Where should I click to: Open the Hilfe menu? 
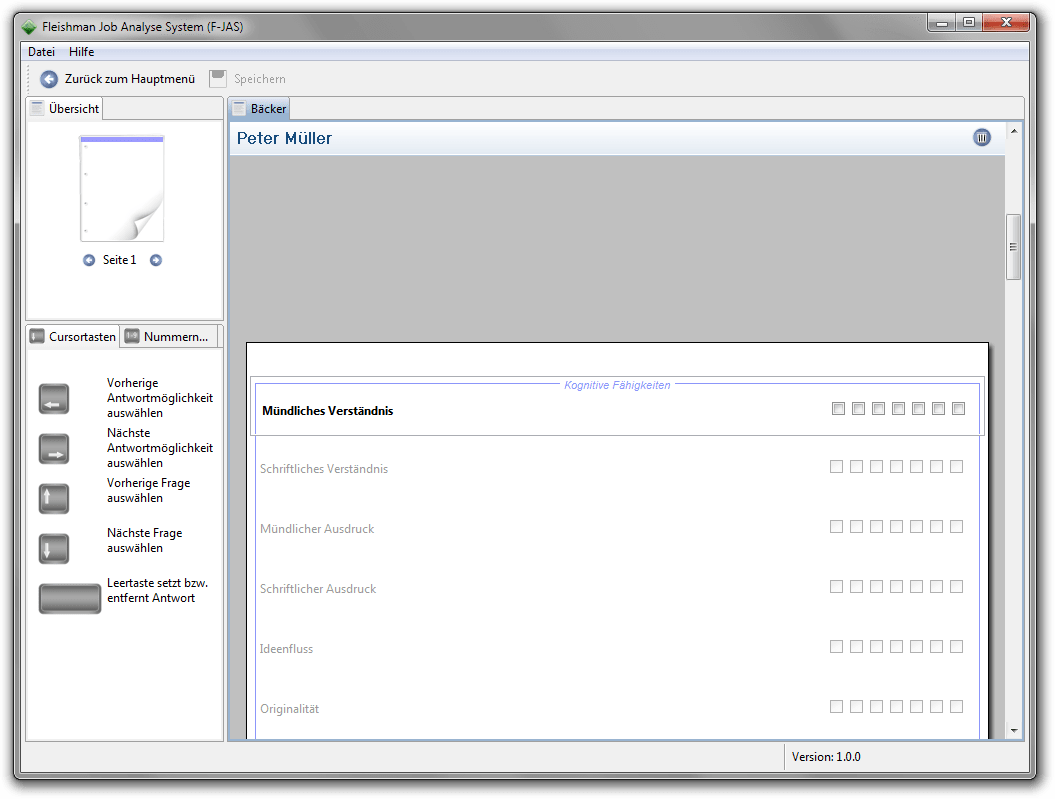point(81,51)
